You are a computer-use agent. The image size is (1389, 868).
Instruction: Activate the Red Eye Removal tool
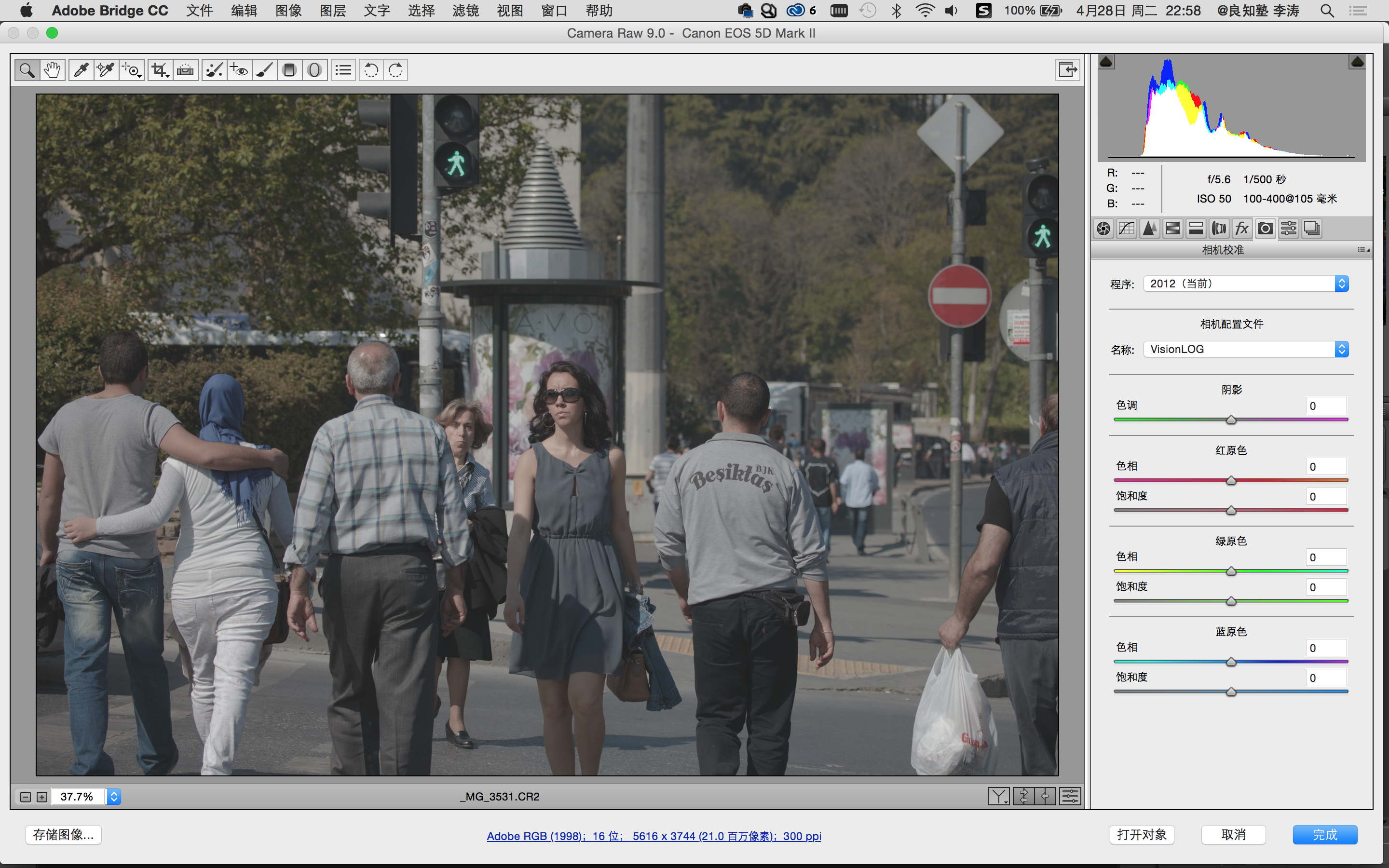(x=239, y=70)
